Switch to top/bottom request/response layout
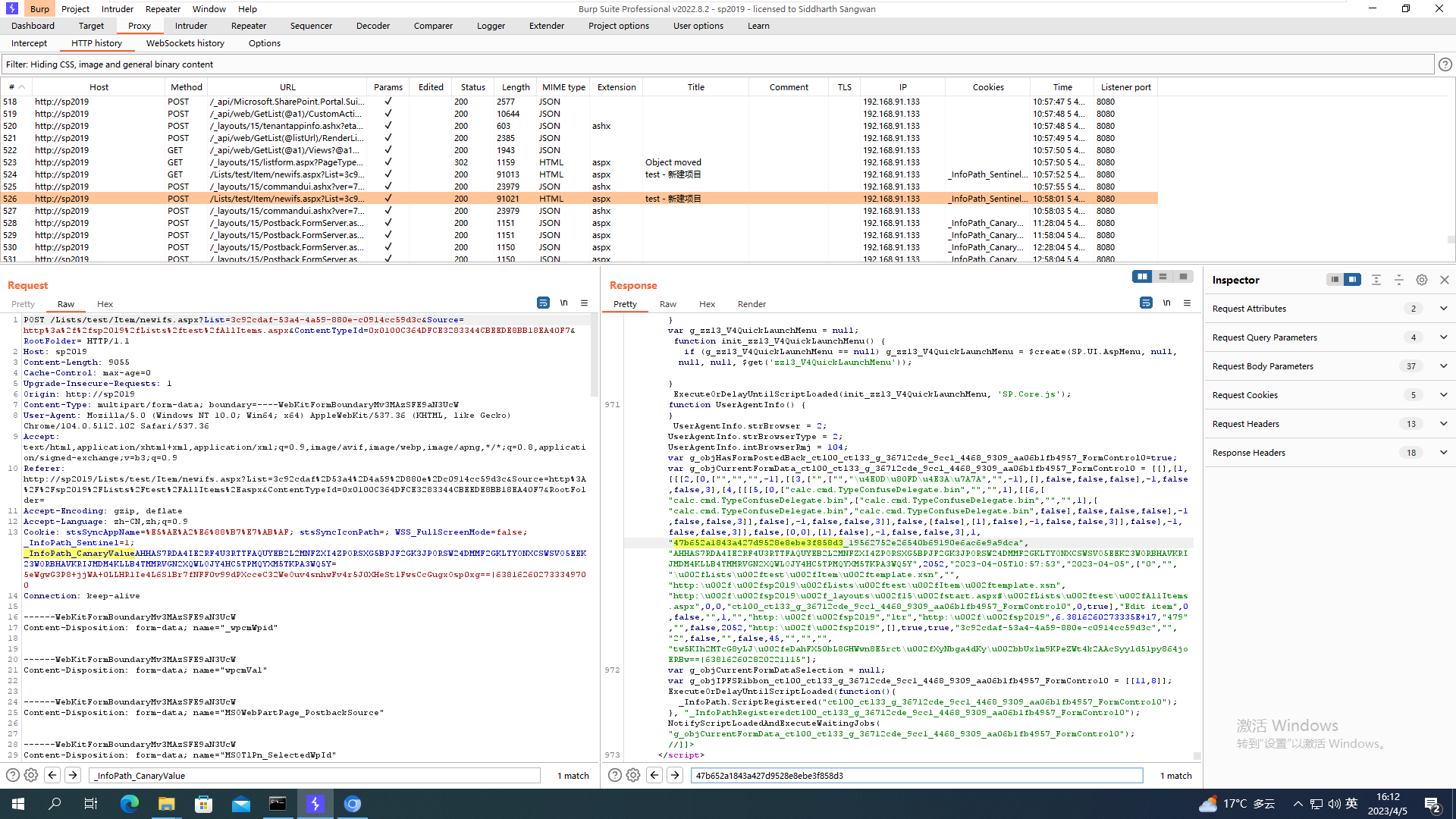 tap(1163, 277)
